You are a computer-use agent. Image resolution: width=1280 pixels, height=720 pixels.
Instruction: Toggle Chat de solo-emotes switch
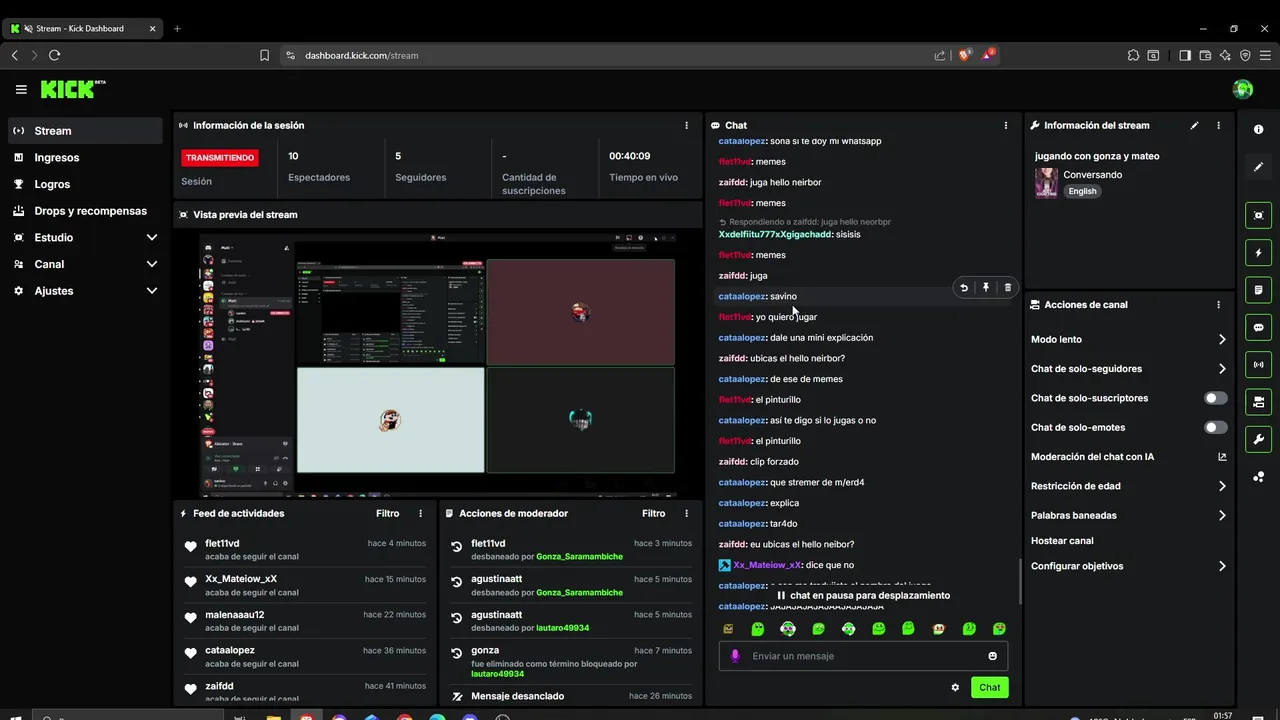tap(1215, 428)
